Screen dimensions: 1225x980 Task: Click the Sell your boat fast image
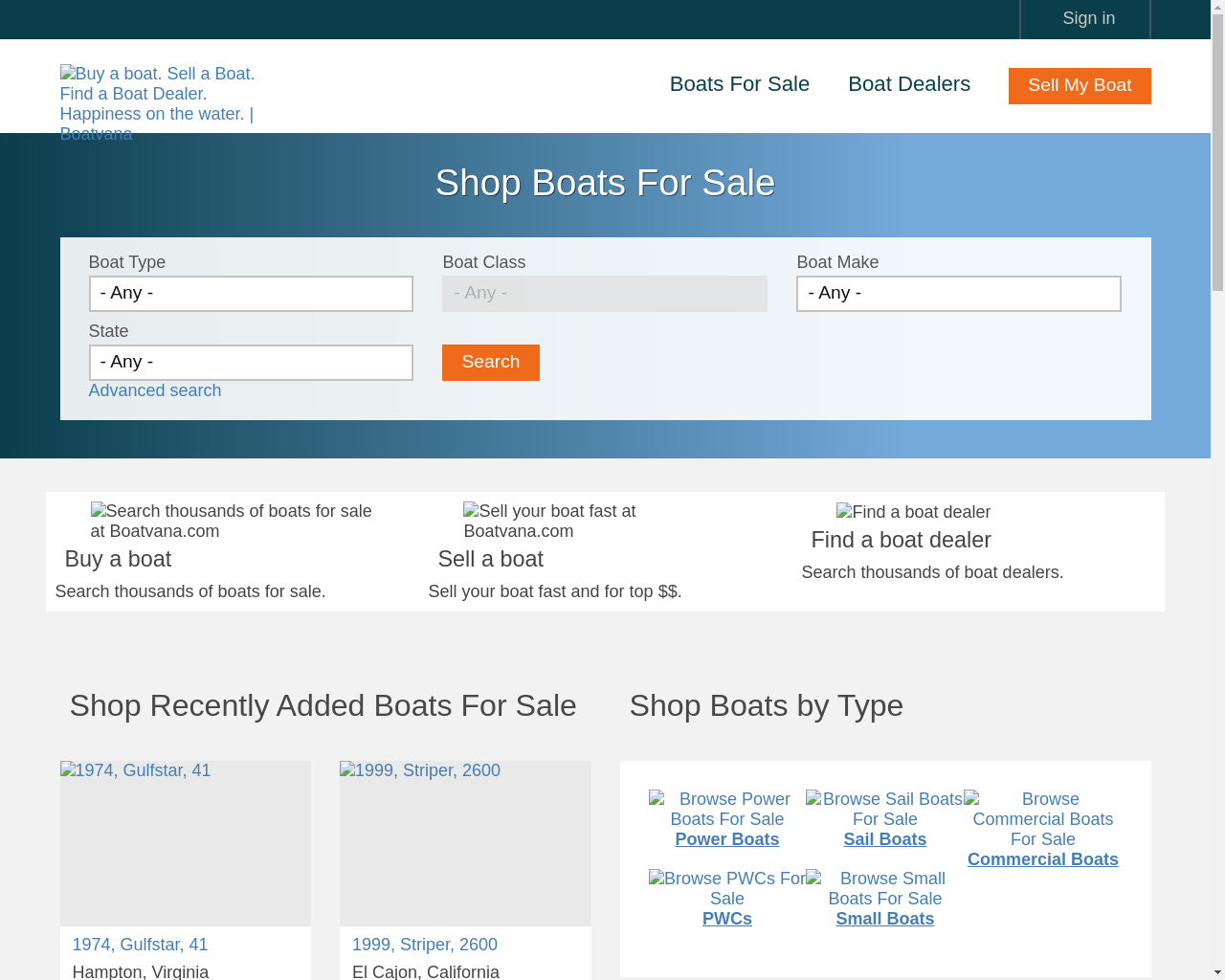tap(555, 521)
